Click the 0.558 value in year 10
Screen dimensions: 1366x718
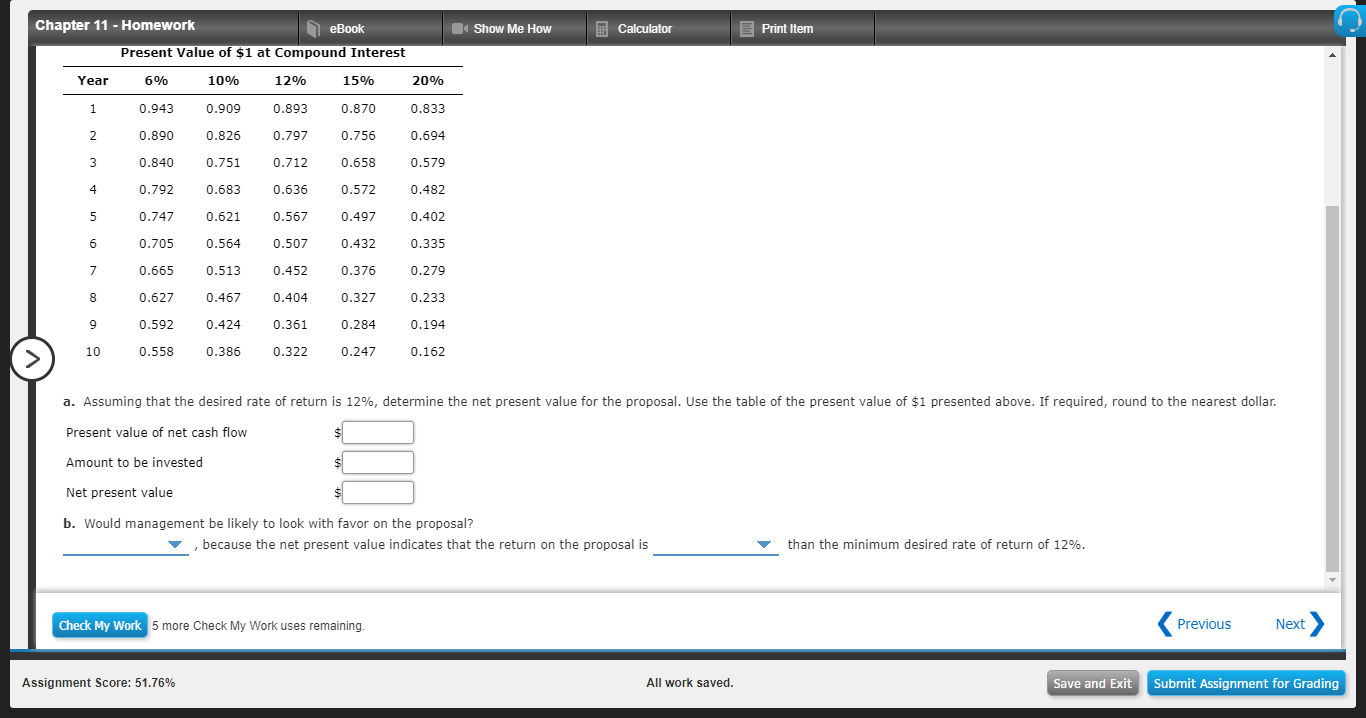[x=156, y=351]
